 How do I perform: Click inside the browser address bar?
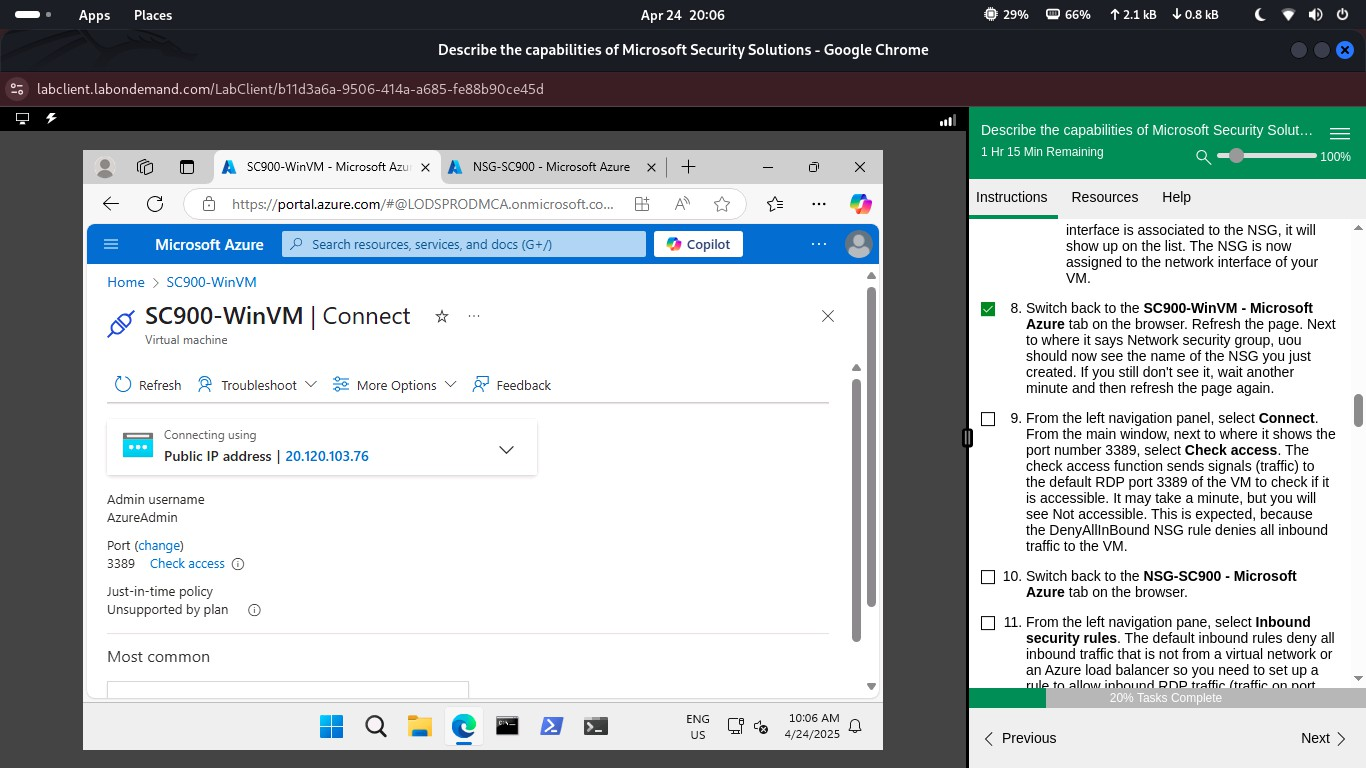[x=420, y=203]
